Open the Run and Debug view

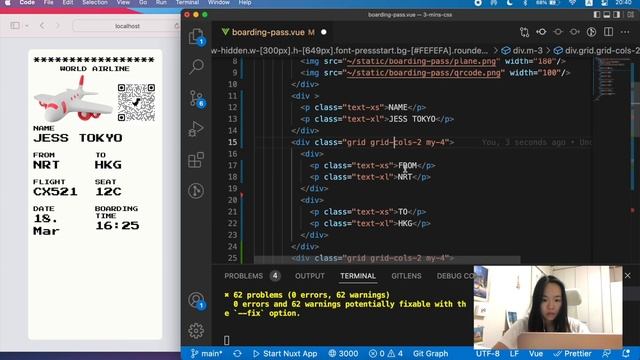(196, 129)
